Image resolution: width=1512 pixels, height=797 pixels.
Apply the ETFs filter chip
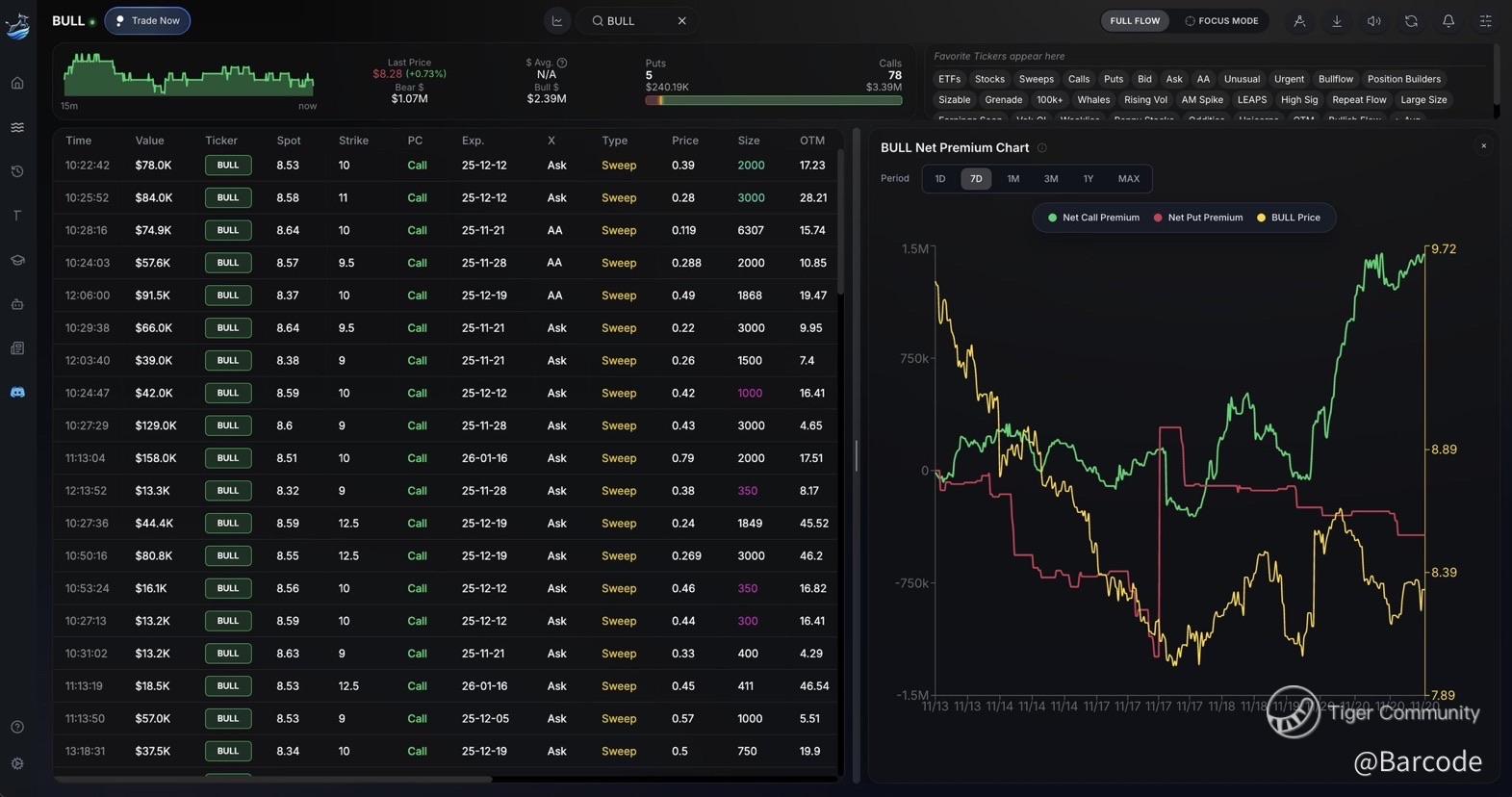click(x=949, y=79)
